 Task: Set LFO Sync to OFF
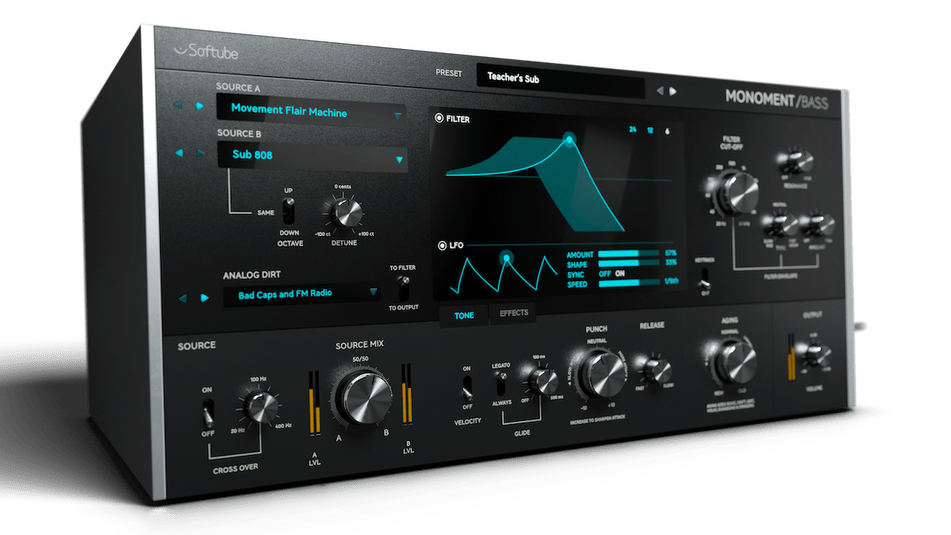point(605,274)
